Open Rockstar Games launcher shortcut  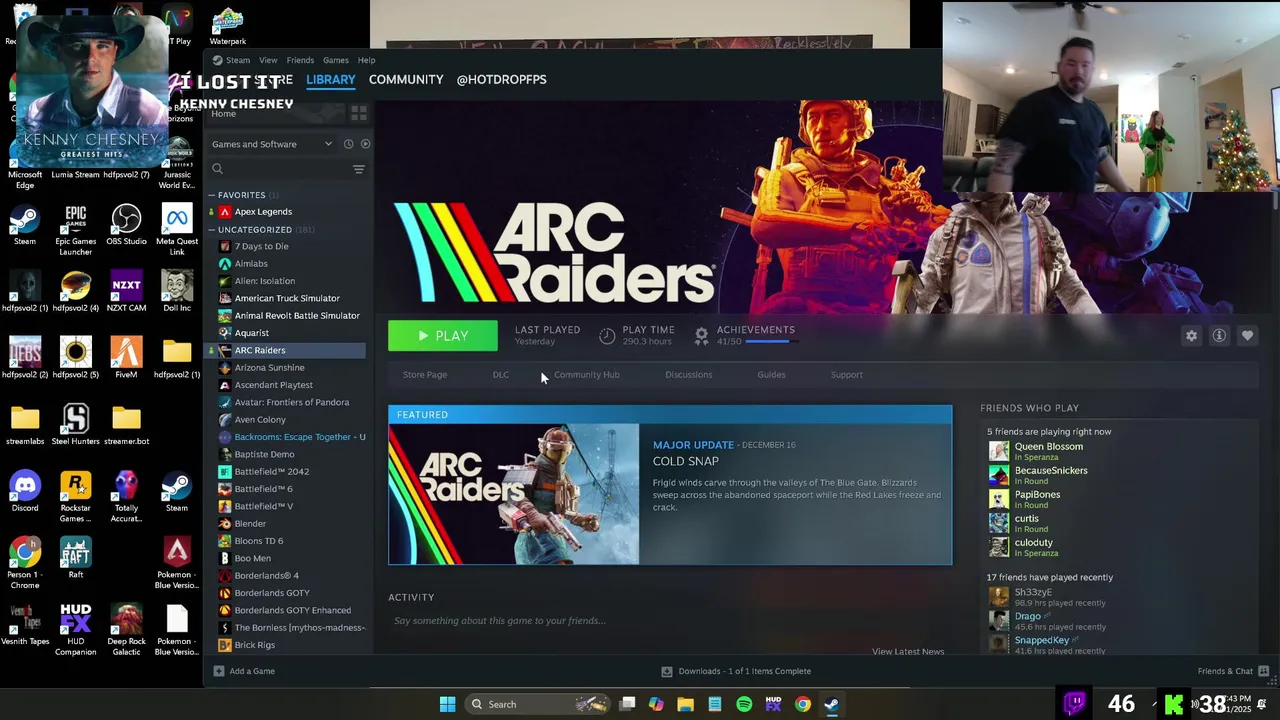coord(75,496)
